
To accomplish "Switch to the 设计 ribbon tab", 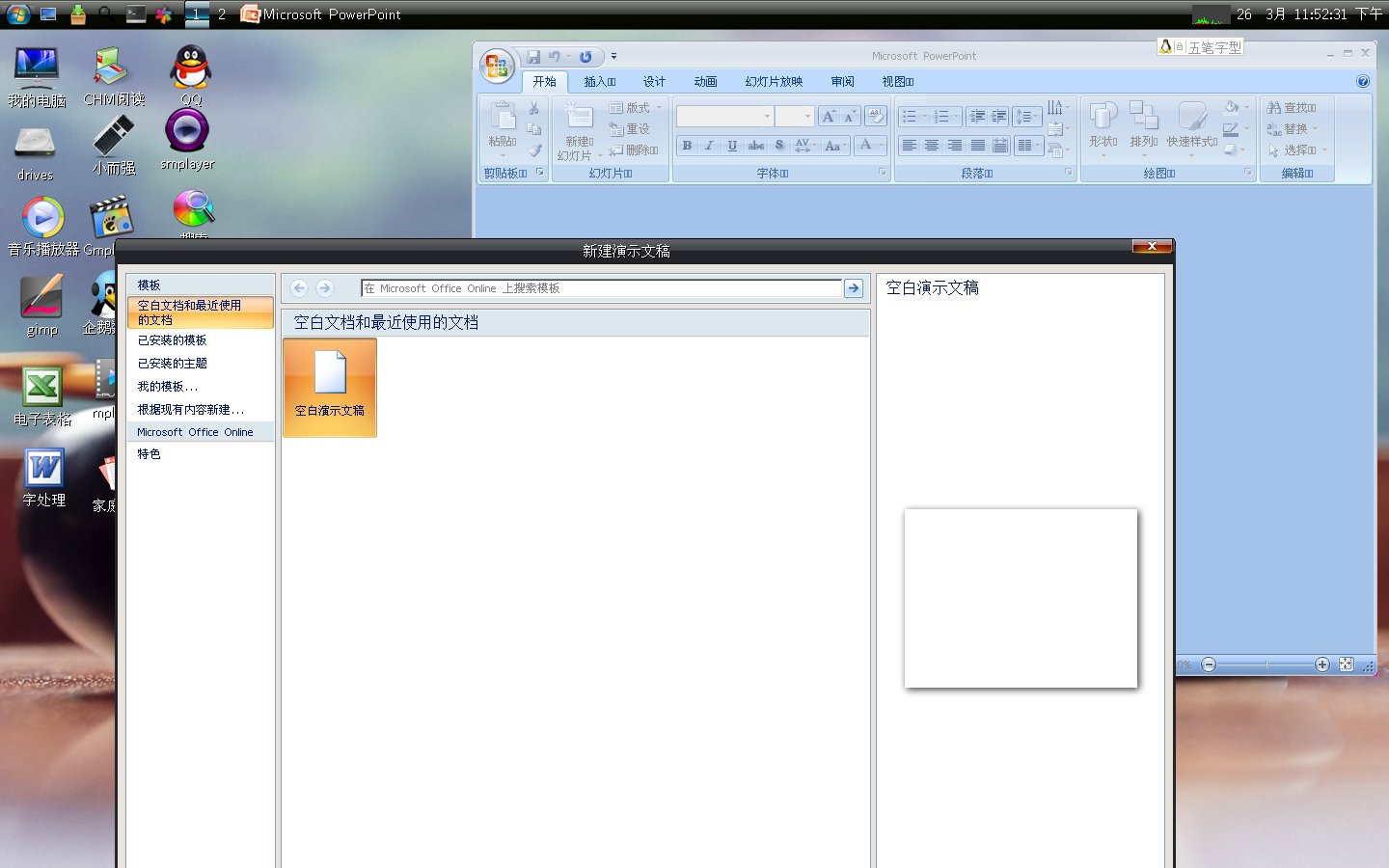I will [654, 82].
